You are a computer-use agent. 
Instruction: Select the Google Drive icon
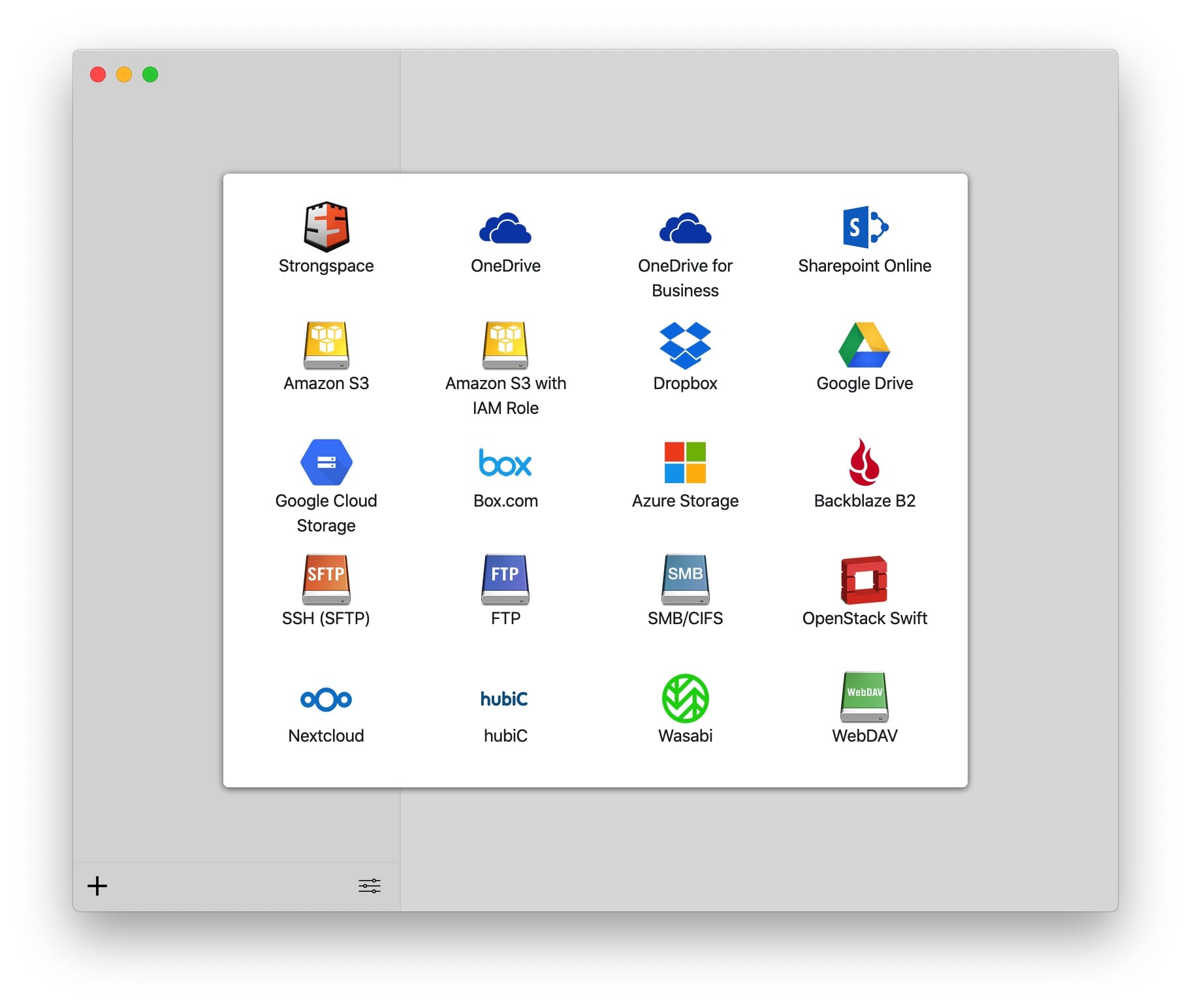point(865,345)
